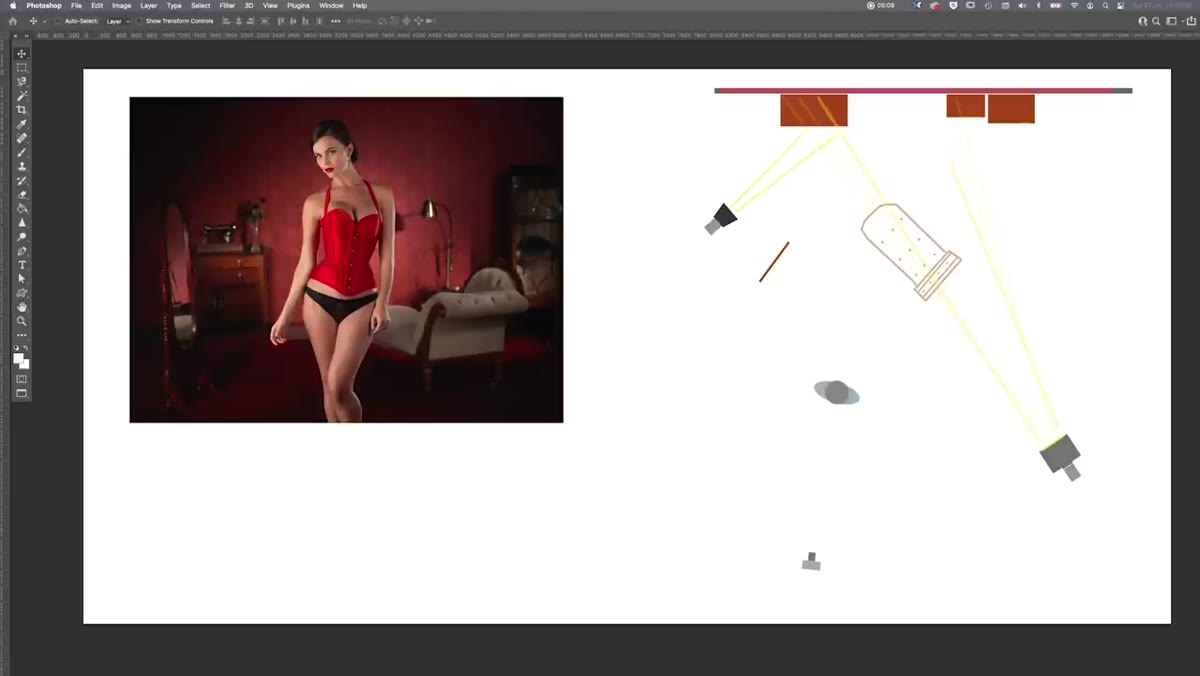Select the Hand tool
The width and height of the screenshot is (1200, 676).
tap(21, 307)
